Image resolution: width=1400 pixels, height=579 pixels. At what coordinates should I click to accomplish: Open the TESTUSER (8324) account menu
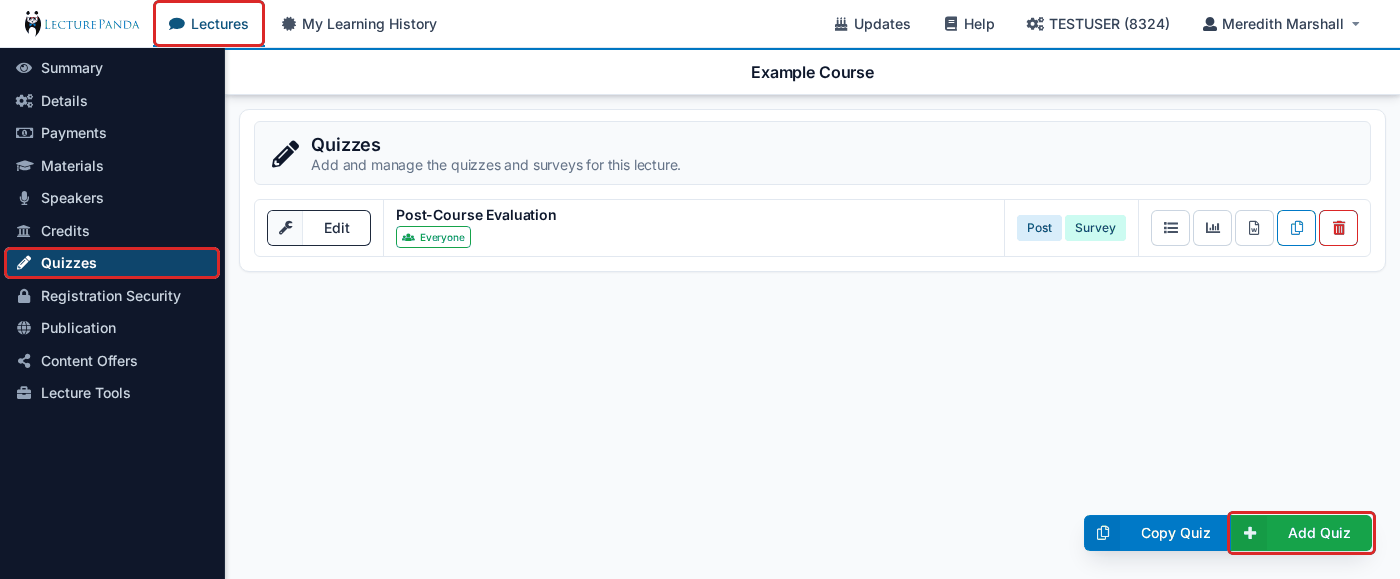point(1098,24)
